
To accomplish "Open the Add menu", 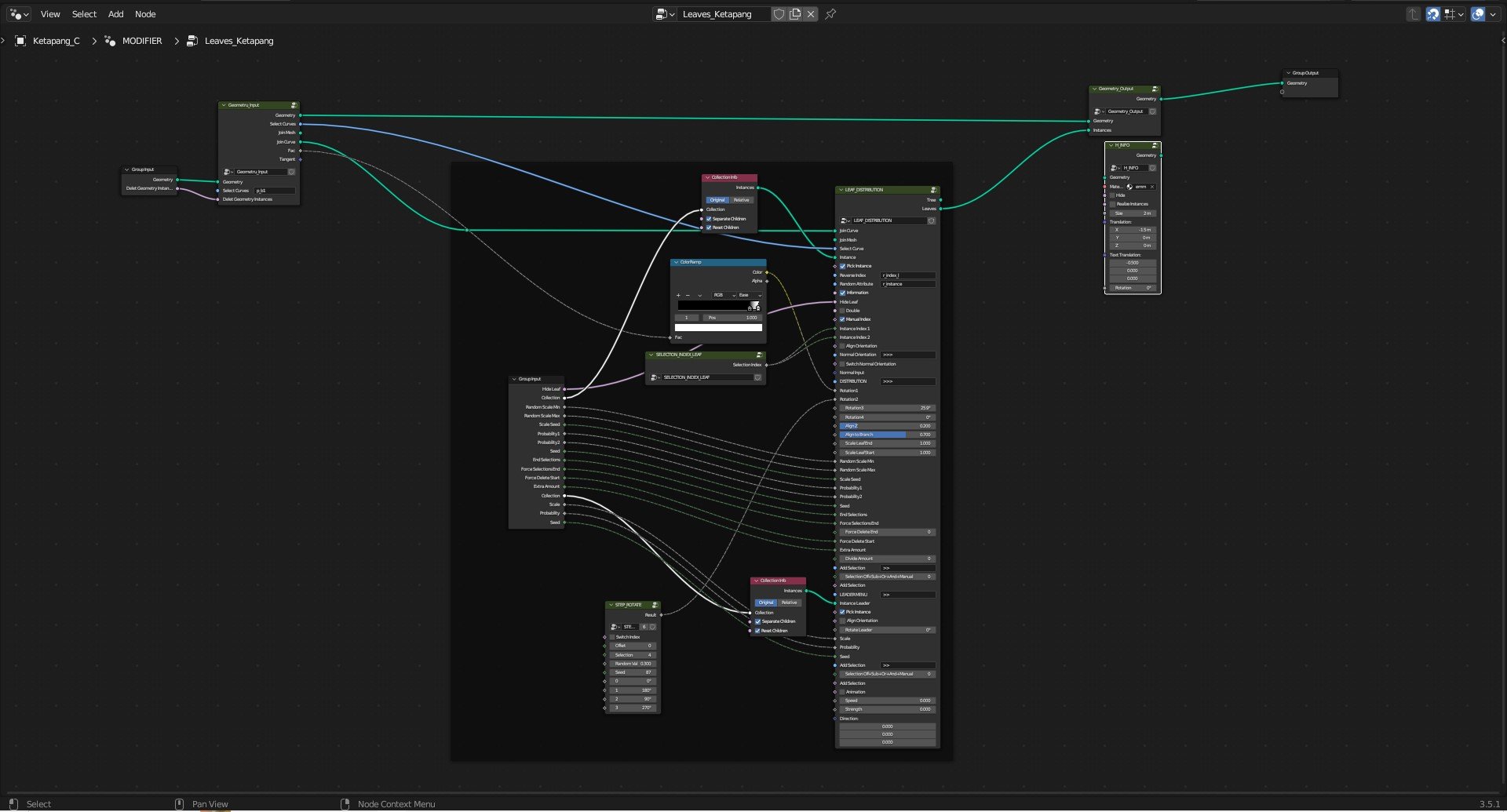I will (x=115, y=14).
